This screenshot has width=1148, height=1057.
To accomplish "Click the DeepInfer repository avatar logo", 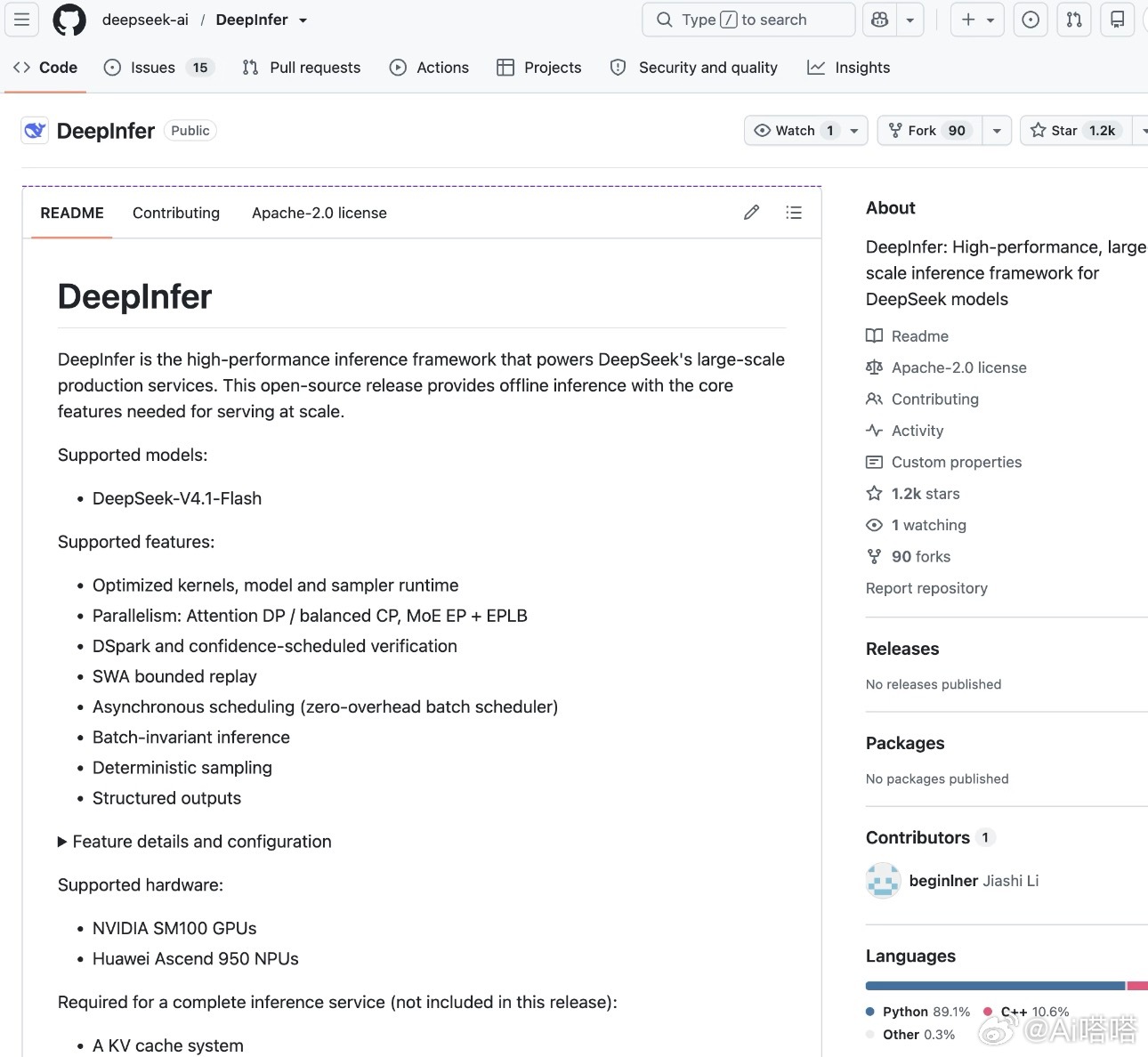I will pyautogui.click(x=35, y=131).
